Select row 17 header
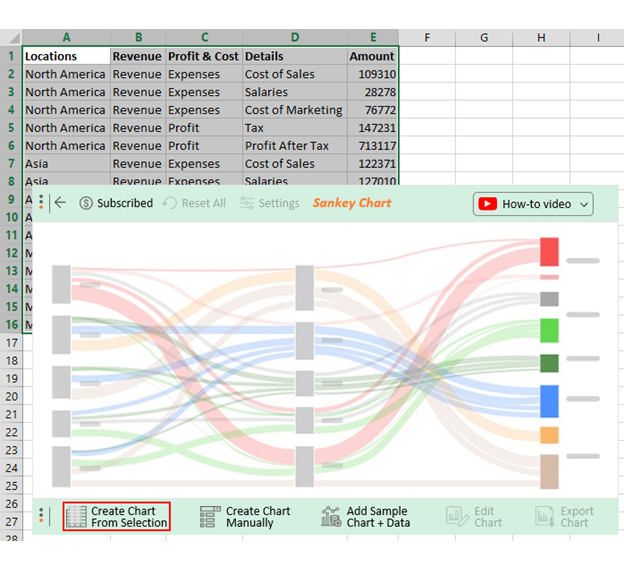Viewport: 624px width, 570px height. click(11, 343)
